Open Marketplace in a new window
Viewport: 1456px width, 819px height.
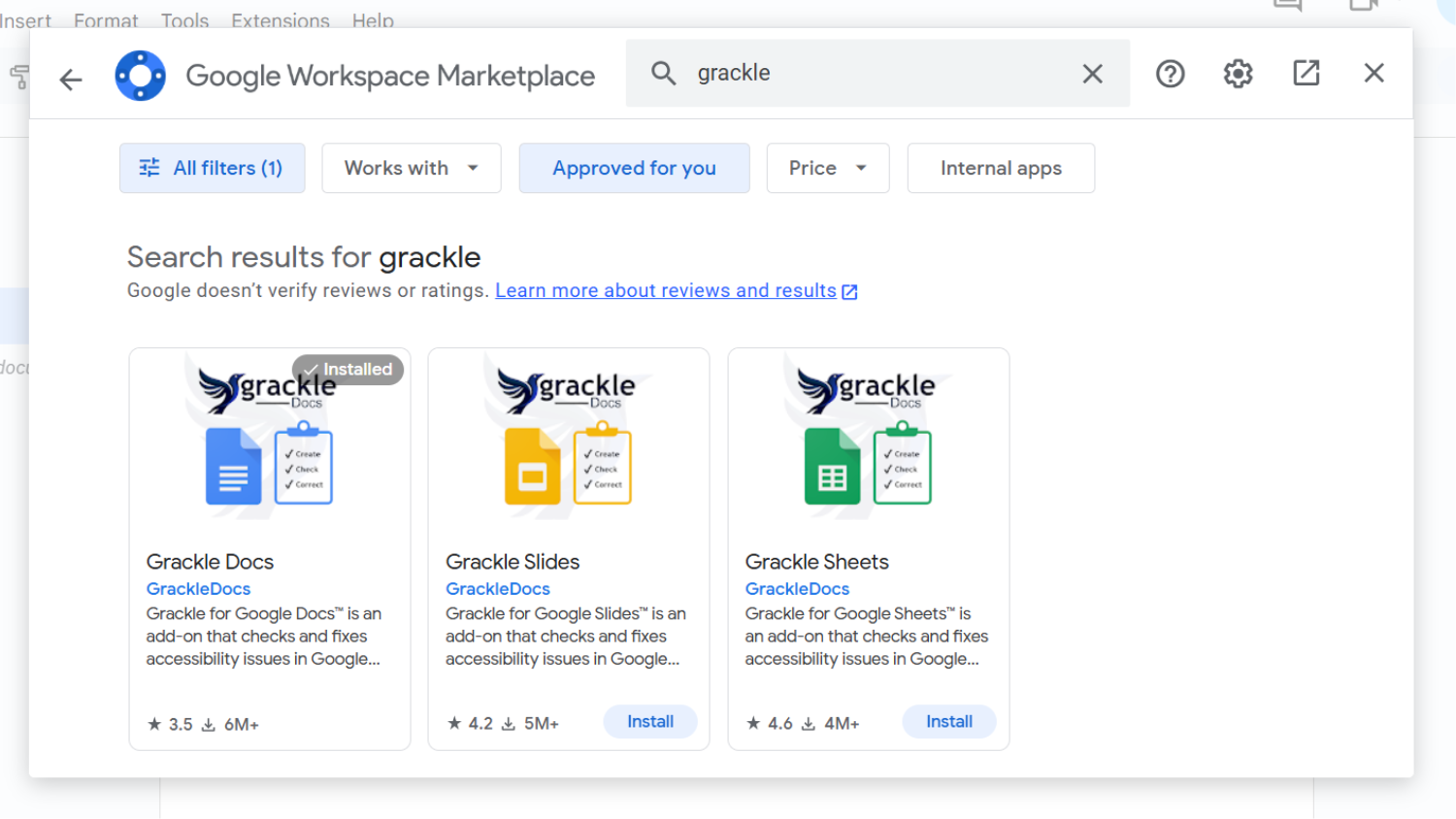(1306, 73)
